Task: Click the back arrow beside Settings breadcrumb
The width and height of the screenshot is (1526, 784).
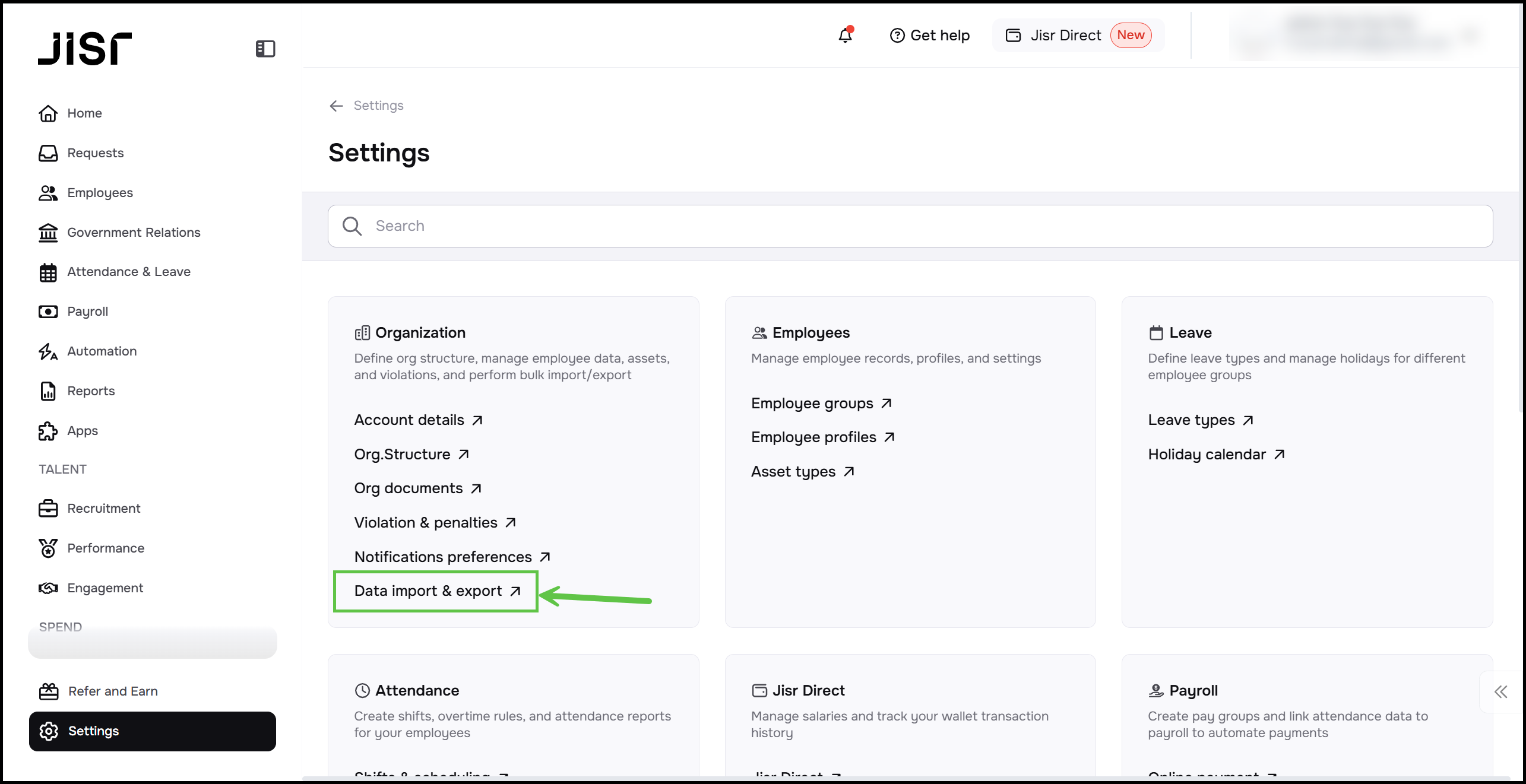Action: point(337,106)
